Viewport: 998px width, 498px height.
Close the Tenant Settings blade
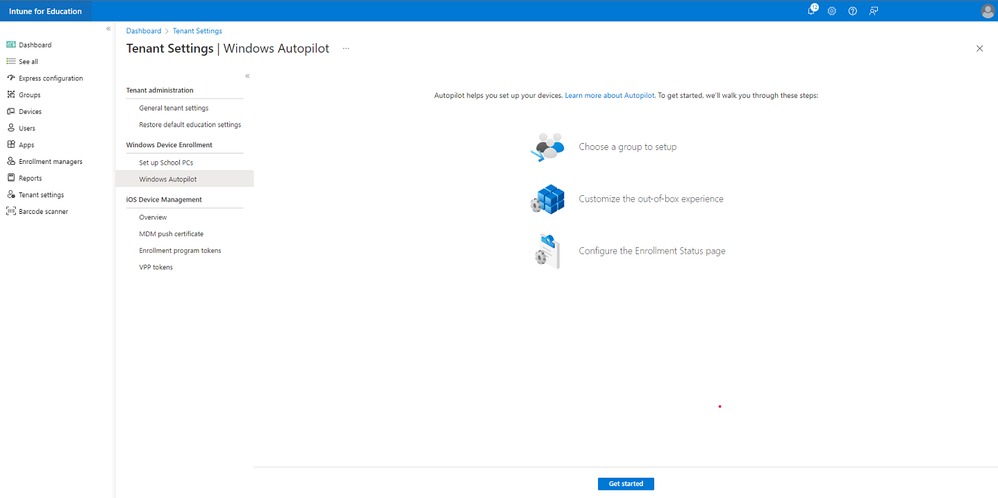[x=980, y=48]
